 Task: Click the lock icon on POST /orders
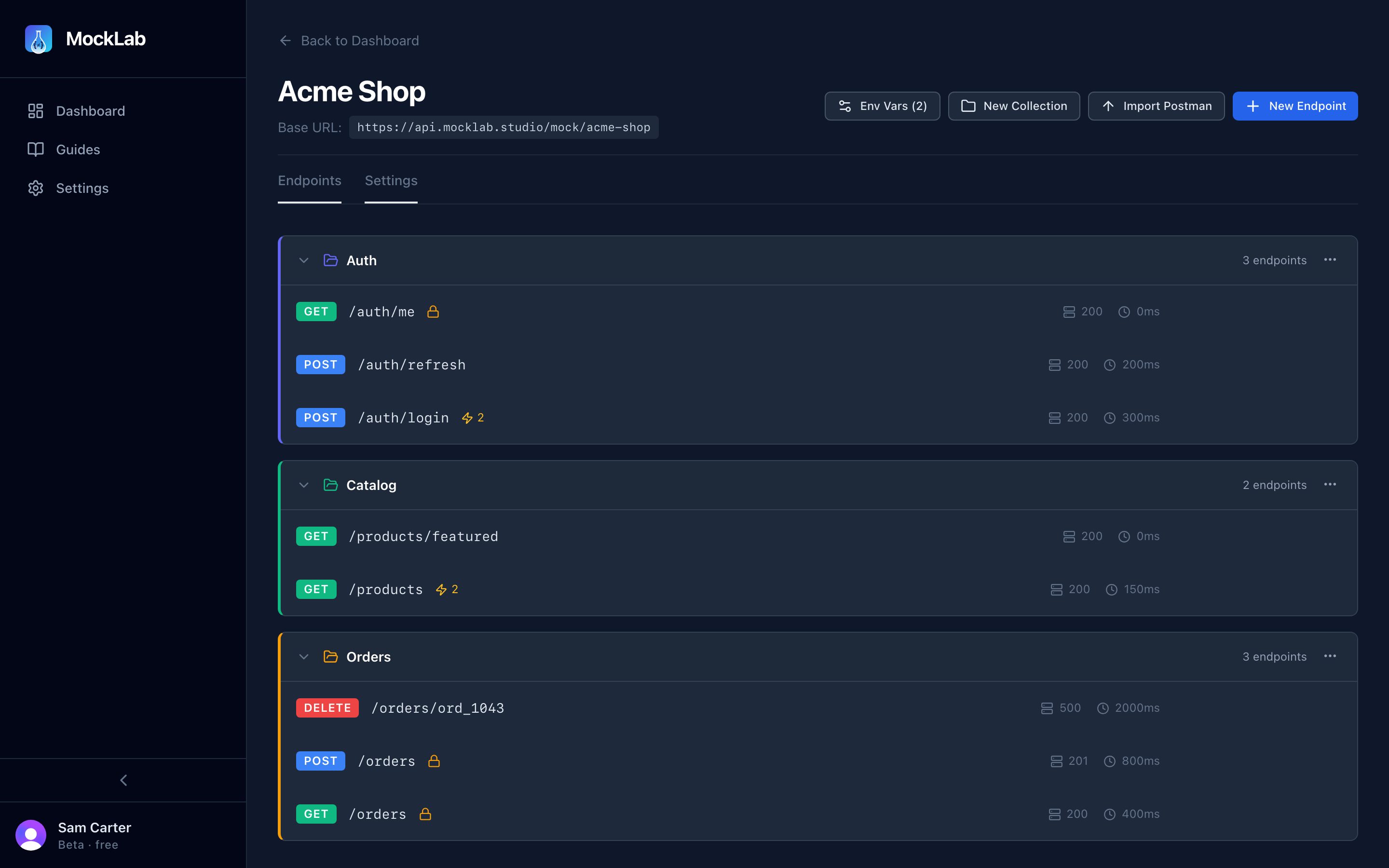435,761
